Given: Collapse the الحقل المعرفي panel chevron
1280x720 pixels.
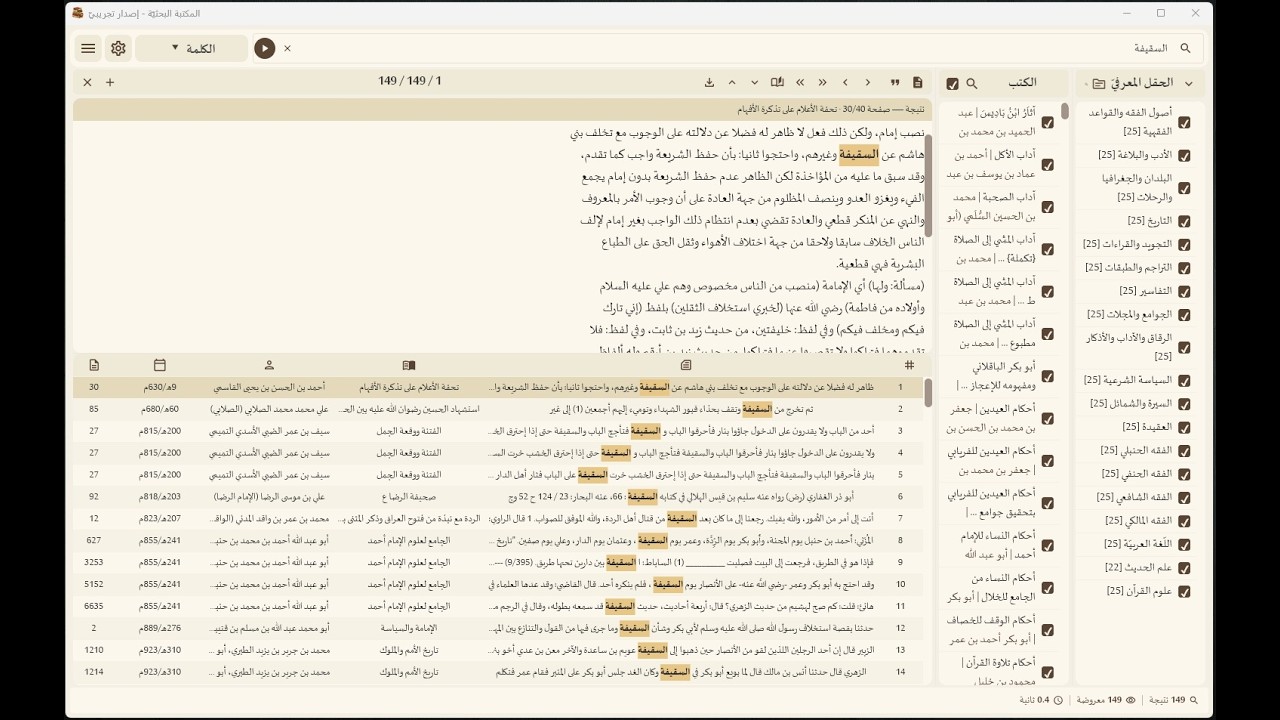Looking at the screenshot, I should coord(1189,84).
